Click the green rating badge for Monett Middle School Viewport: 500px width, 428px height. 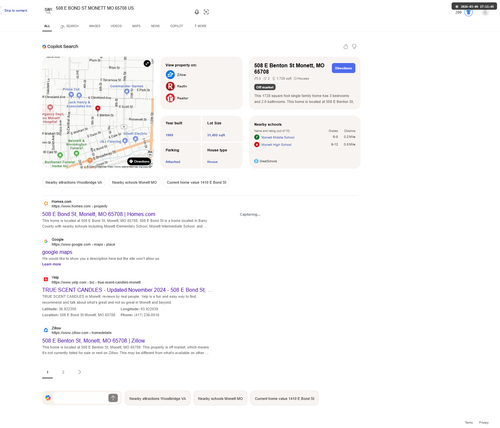coord(257,137)
